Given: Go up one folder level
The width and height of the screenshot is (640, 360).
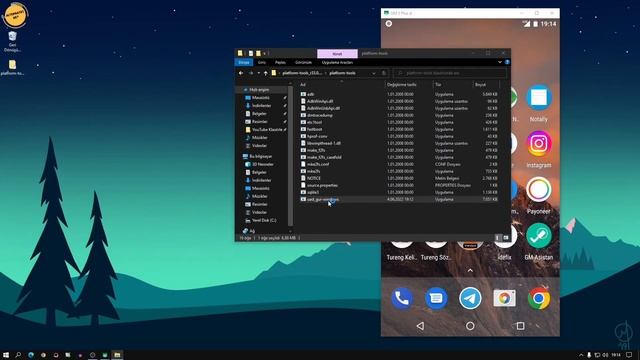Looking at the screenshot, I should [x=265, y=73].
